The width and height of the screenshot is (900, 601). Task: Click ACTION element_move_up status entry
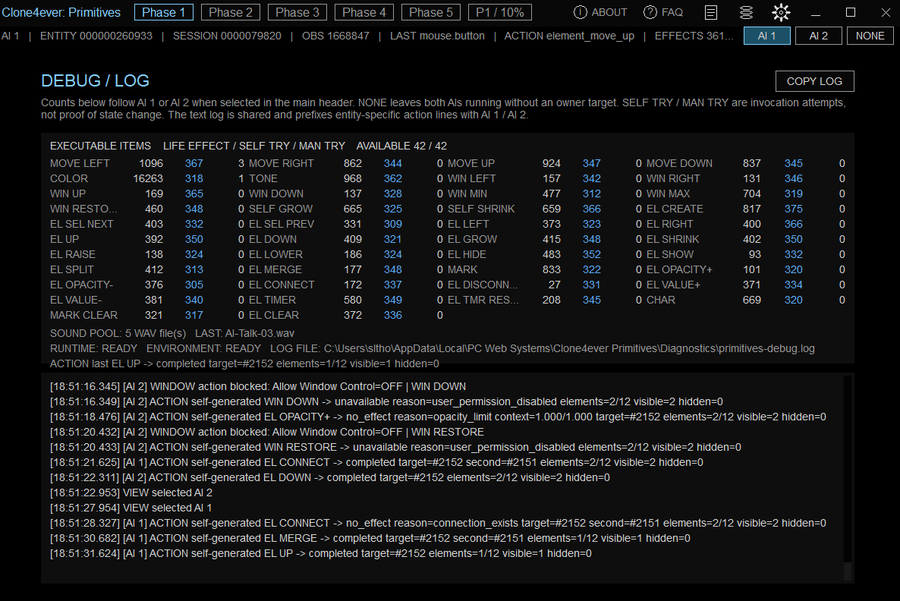[569, 36]
